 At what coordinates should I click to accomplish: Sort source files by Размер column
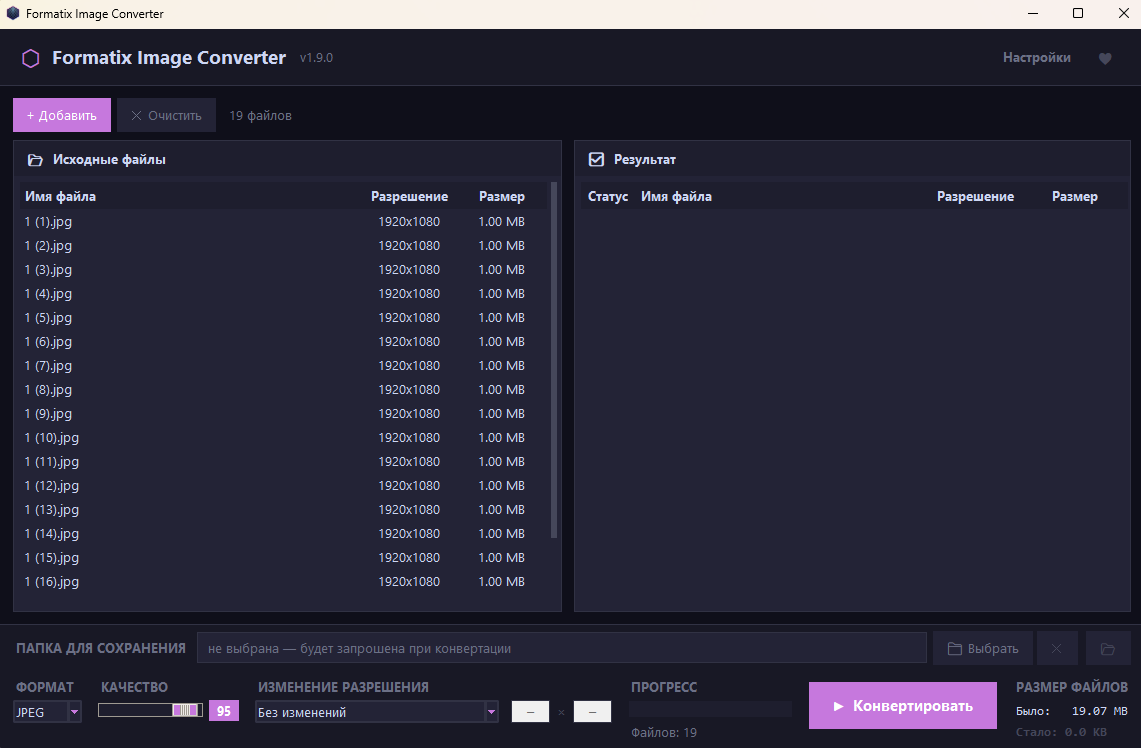(x=501, y=196)
